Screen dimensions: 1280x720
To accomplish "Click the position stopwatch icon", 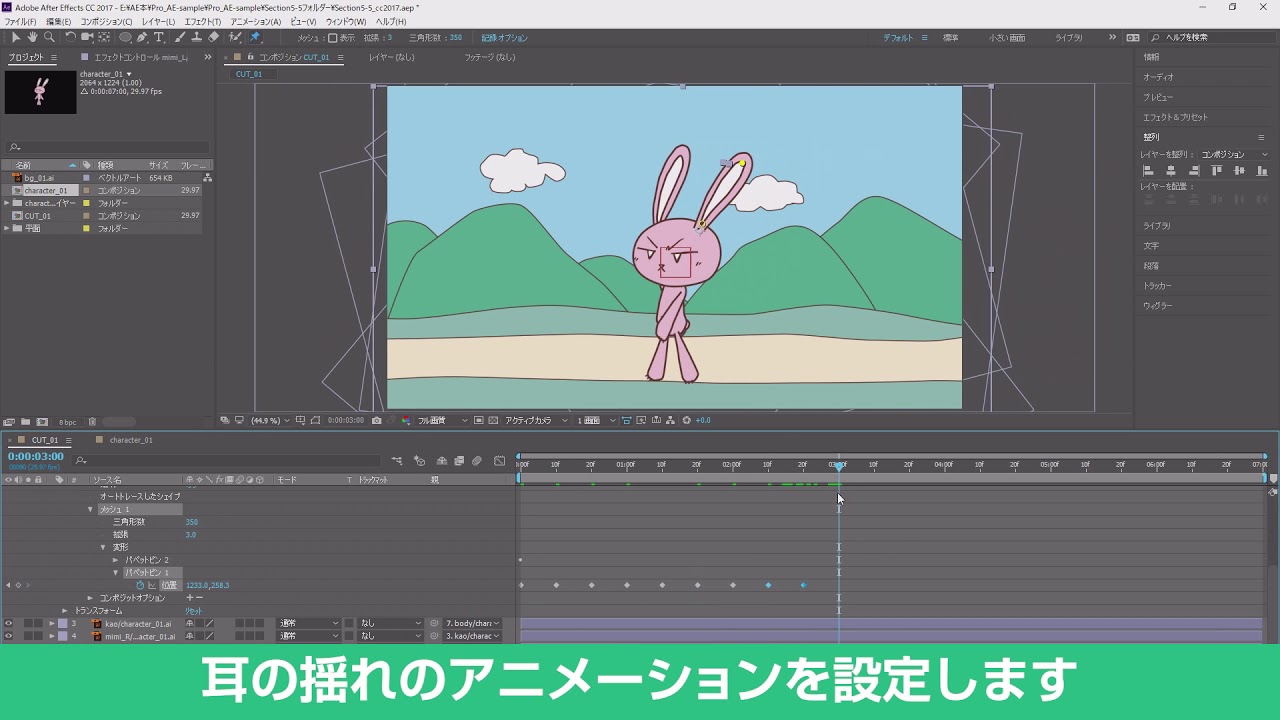I will 140,585.
